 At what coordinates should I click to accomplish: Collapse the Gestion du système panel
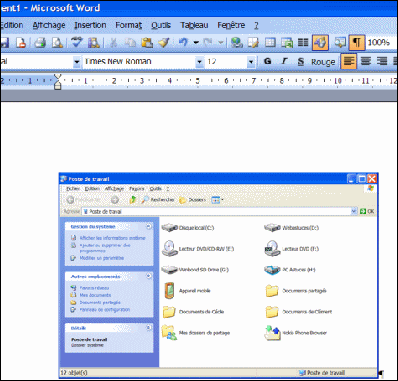tap(149, 226)
